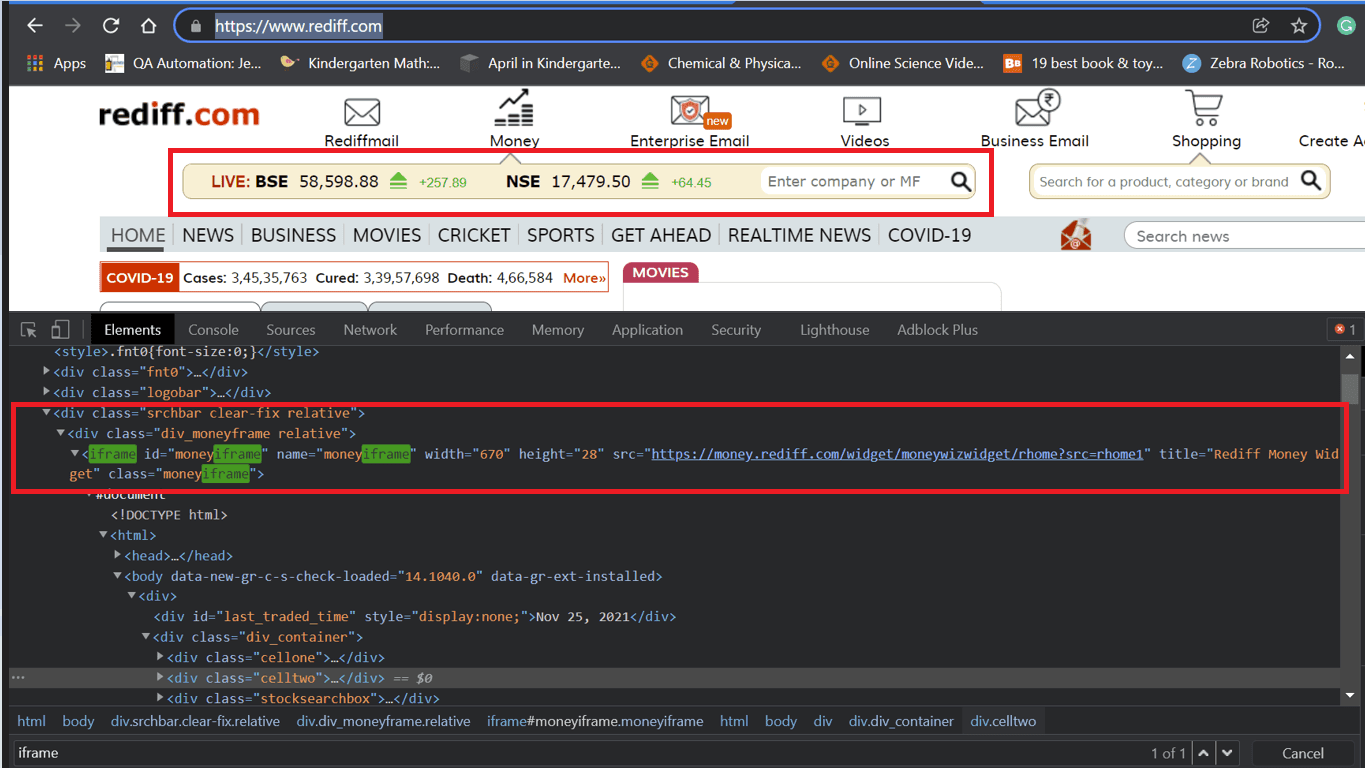
Task: Toggle the device toolbar icon in DevTools
Action: click(61, 330)
